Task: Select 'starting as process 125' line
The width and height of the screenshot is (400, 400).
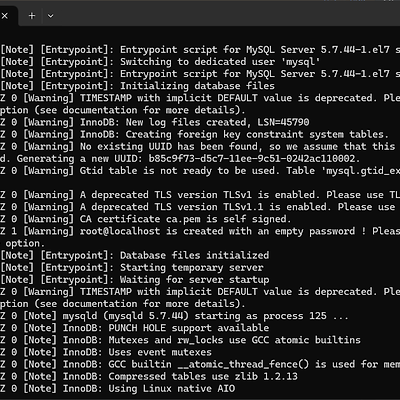Action: (x=174, y=316)
